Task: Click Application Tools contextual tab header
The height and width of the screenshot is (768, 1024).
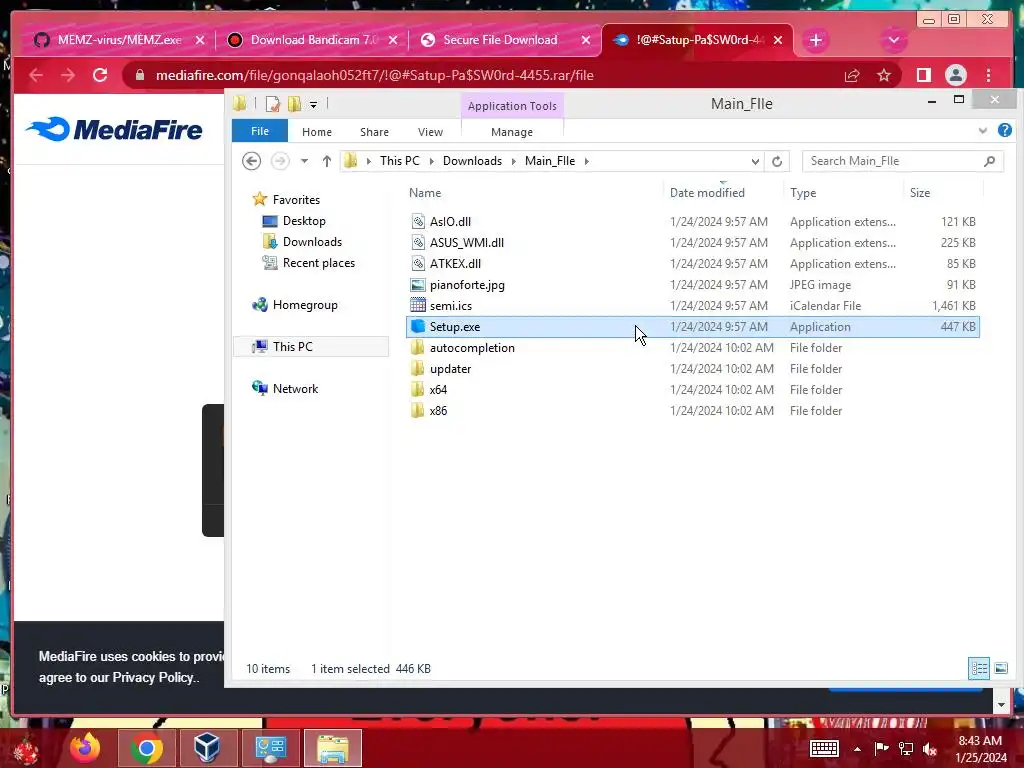Action: 512,106
